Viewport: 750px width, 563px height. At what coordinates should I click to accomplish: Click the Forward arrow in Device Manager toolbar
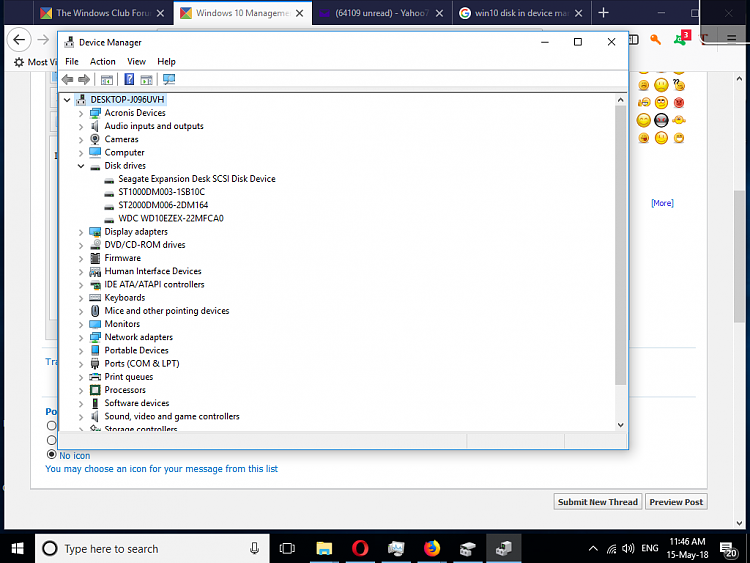tap(84, 79)
